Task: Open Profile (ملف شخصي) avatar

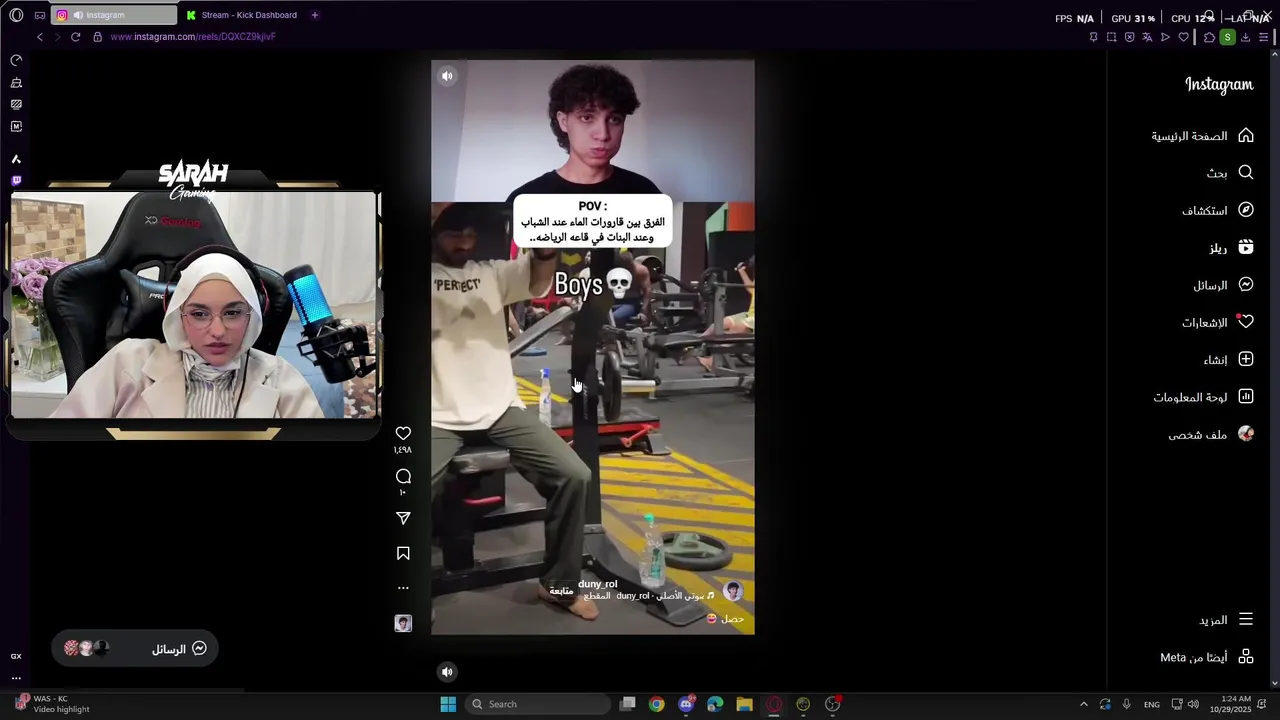Action: [x=1245, y=434]
